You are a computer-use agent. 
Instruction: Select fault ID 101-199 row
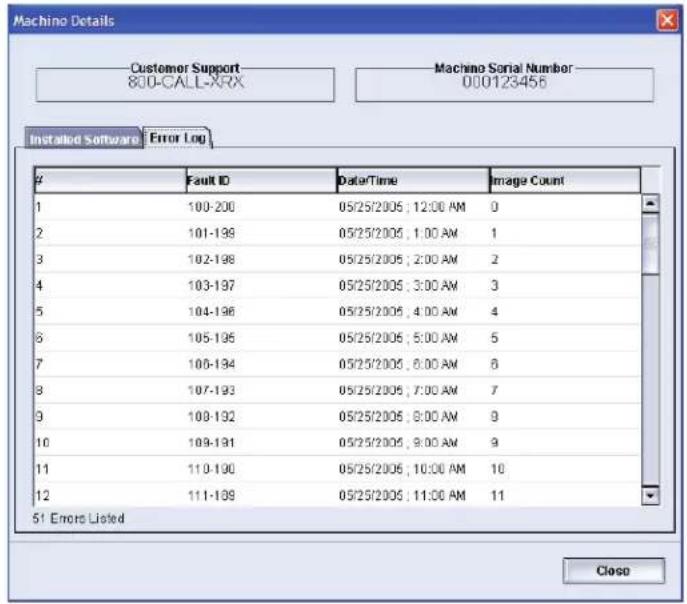[x=337, y=233]
